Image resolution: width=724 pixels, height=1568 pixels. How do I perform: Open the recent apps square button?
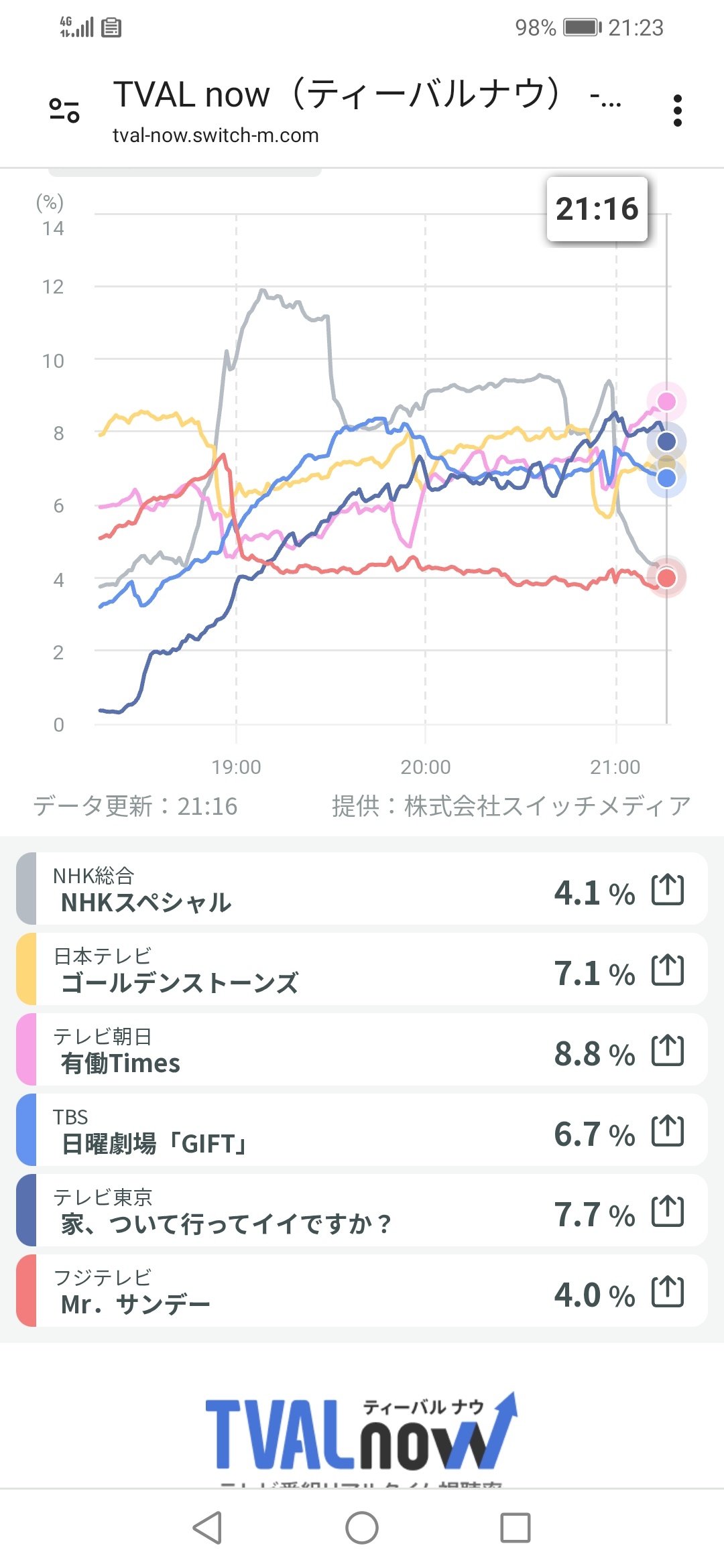point(516,1528)
